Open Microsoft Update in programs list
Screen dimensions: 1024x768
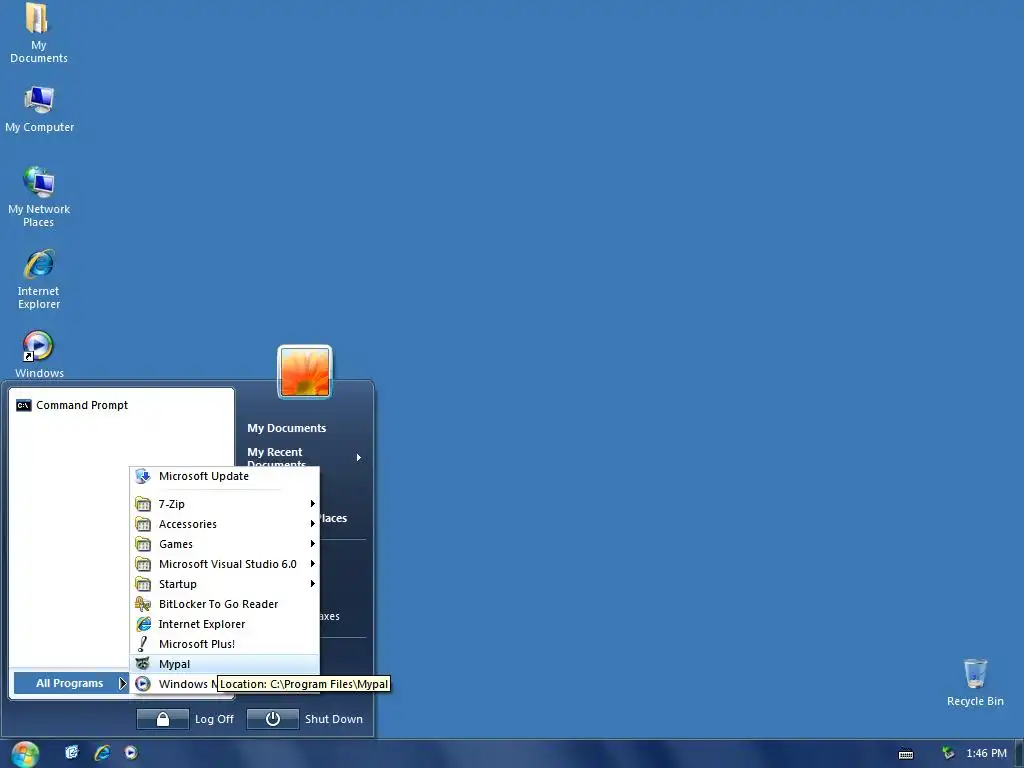point(225,476)
